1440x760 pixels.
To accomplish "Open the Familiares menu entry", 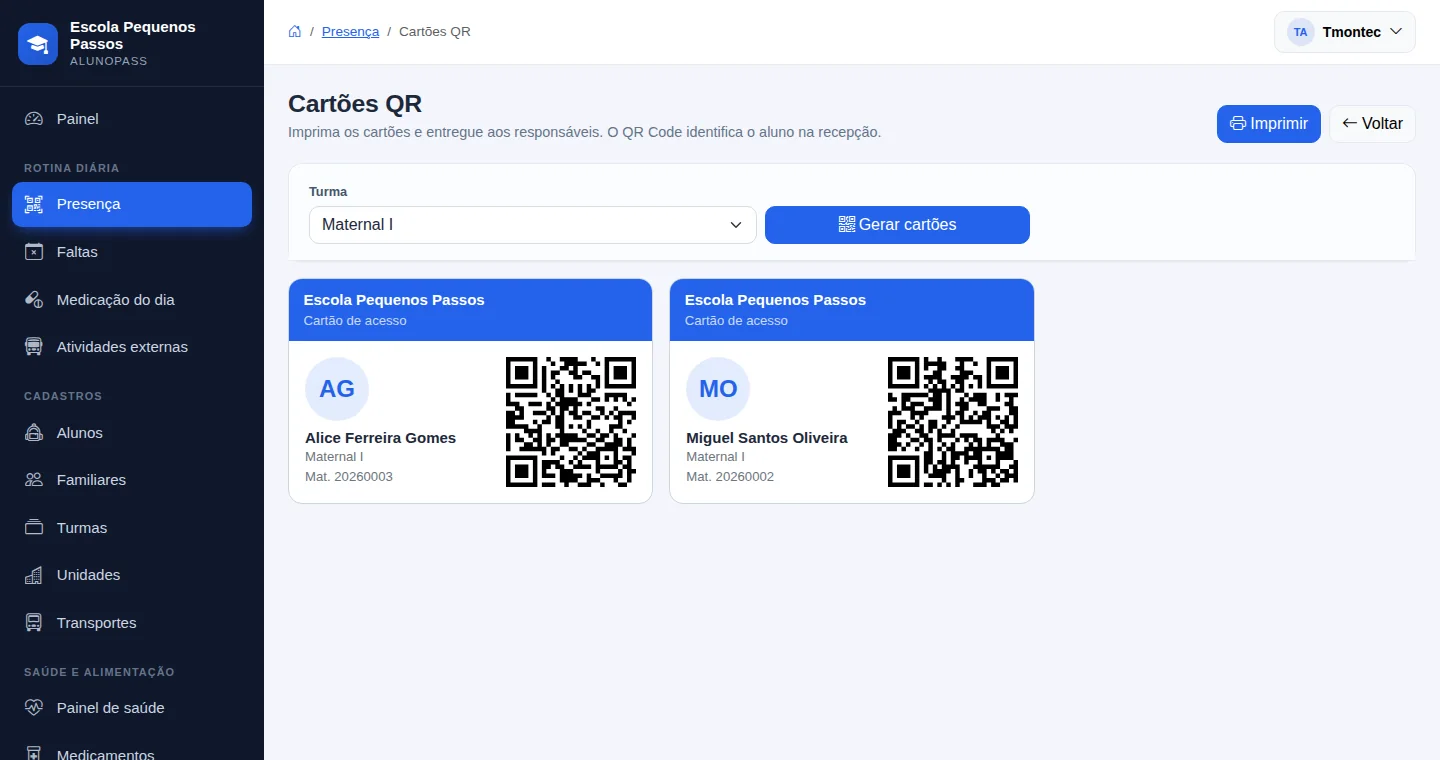I will (x=132, y=480).
